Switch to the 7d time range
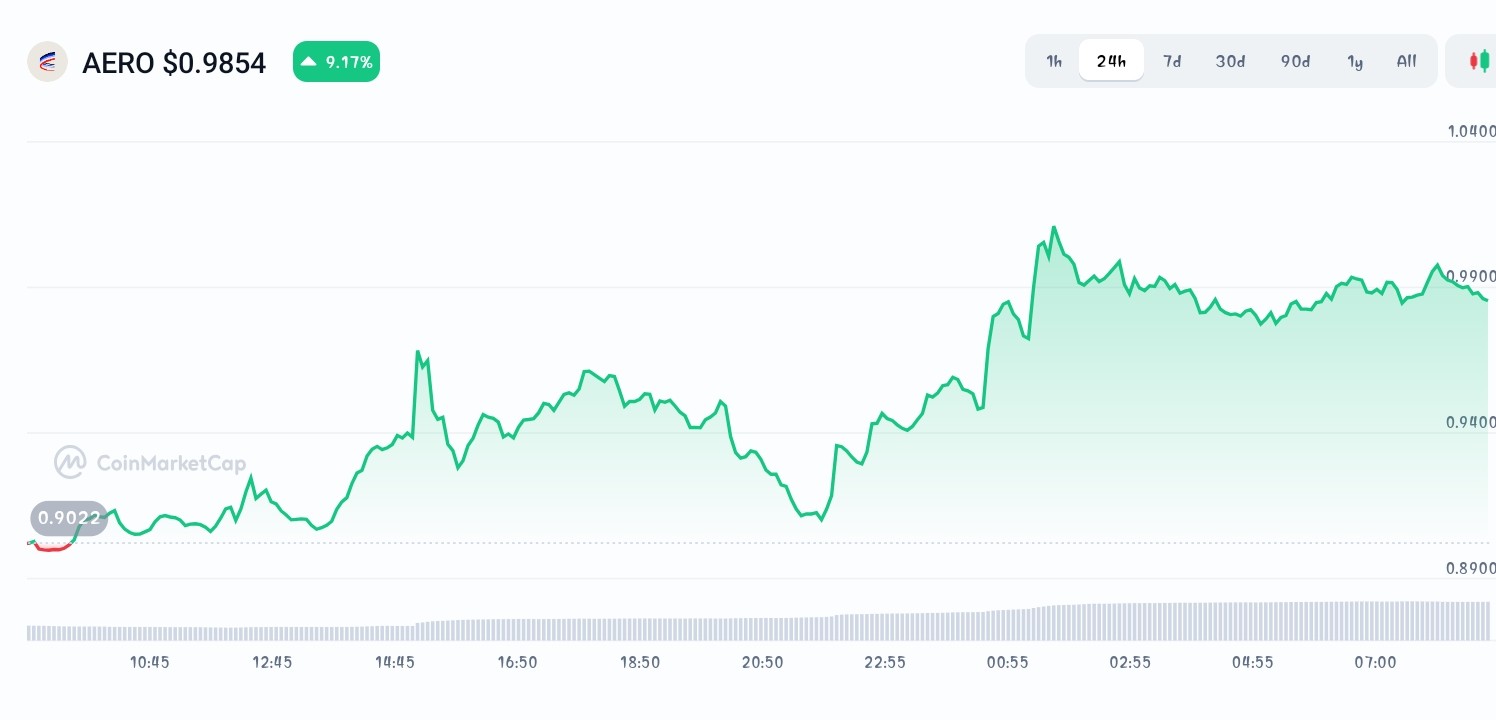Viewport: 1496px width, 720px height. click(1172, 61)
